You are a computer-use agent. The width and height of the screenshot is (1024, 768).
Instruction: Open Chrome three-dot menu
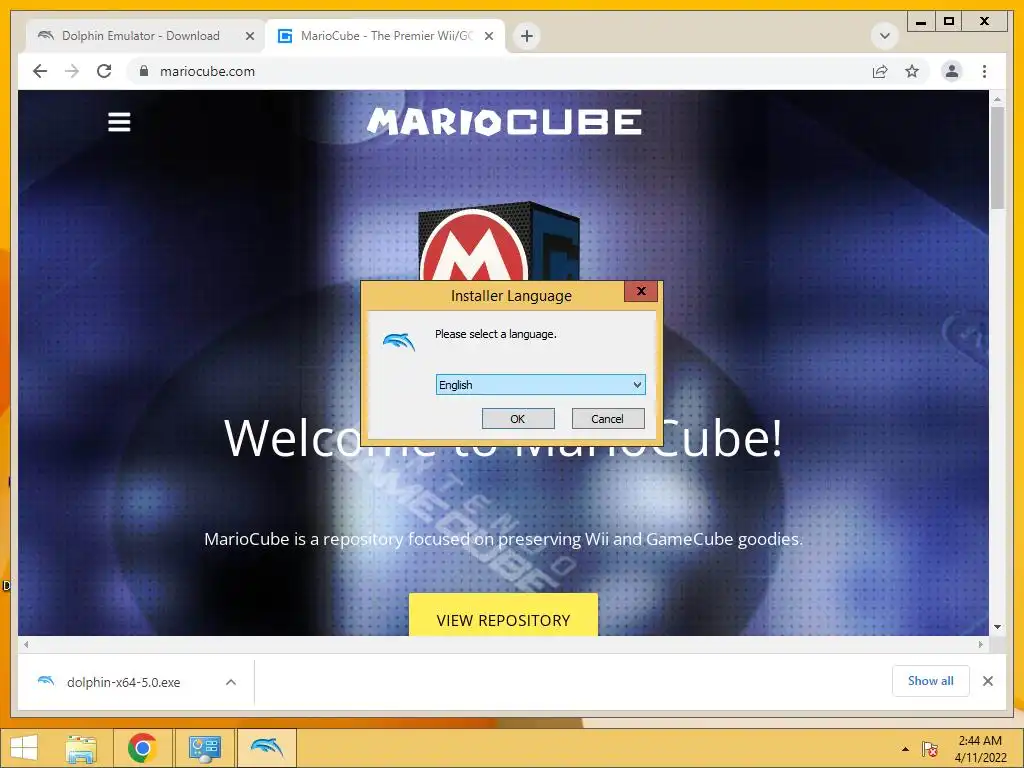click(x=984, y=71)
